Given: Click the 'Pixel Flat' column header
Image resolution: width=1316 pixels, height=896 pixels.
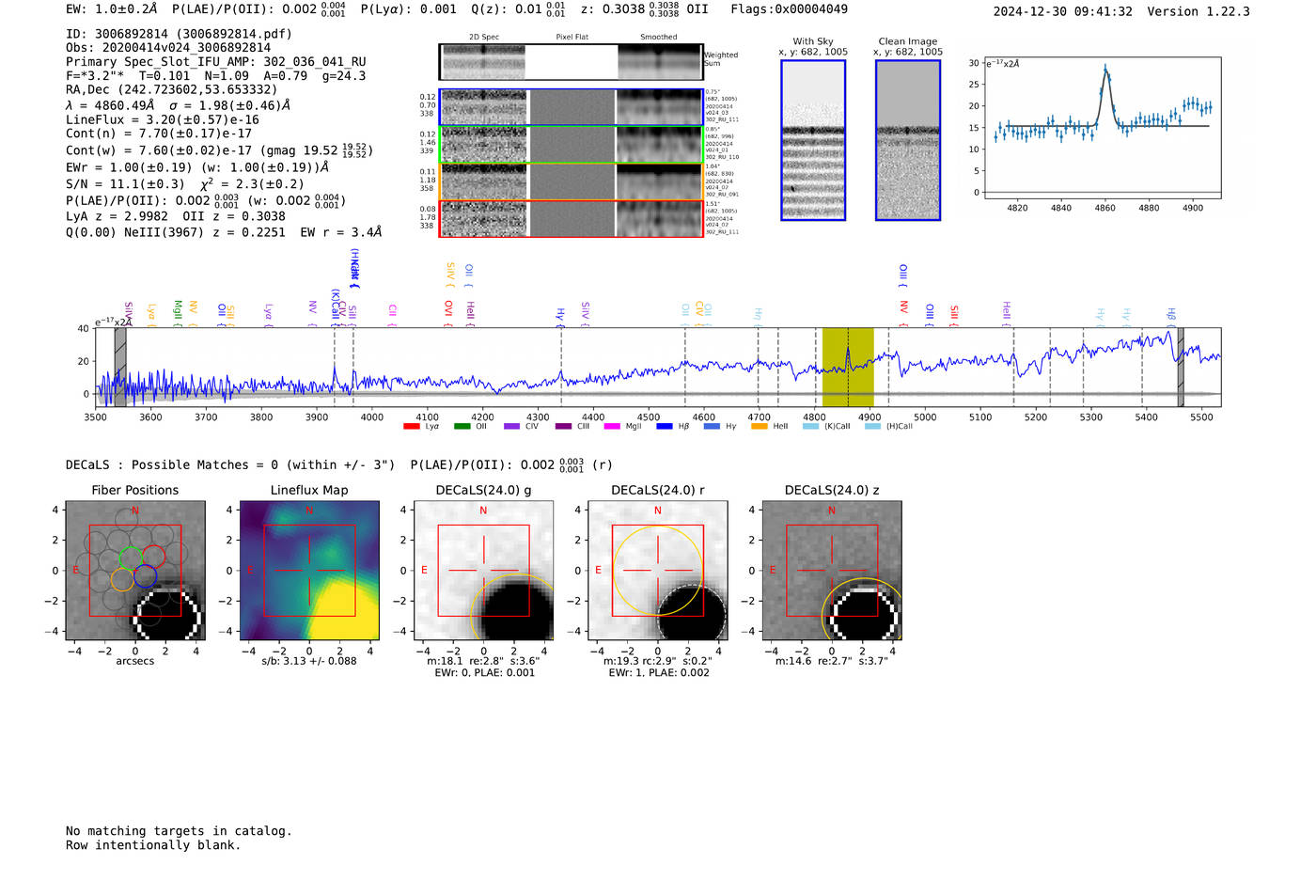Looking at the screenshot, I should pos(572,38).
